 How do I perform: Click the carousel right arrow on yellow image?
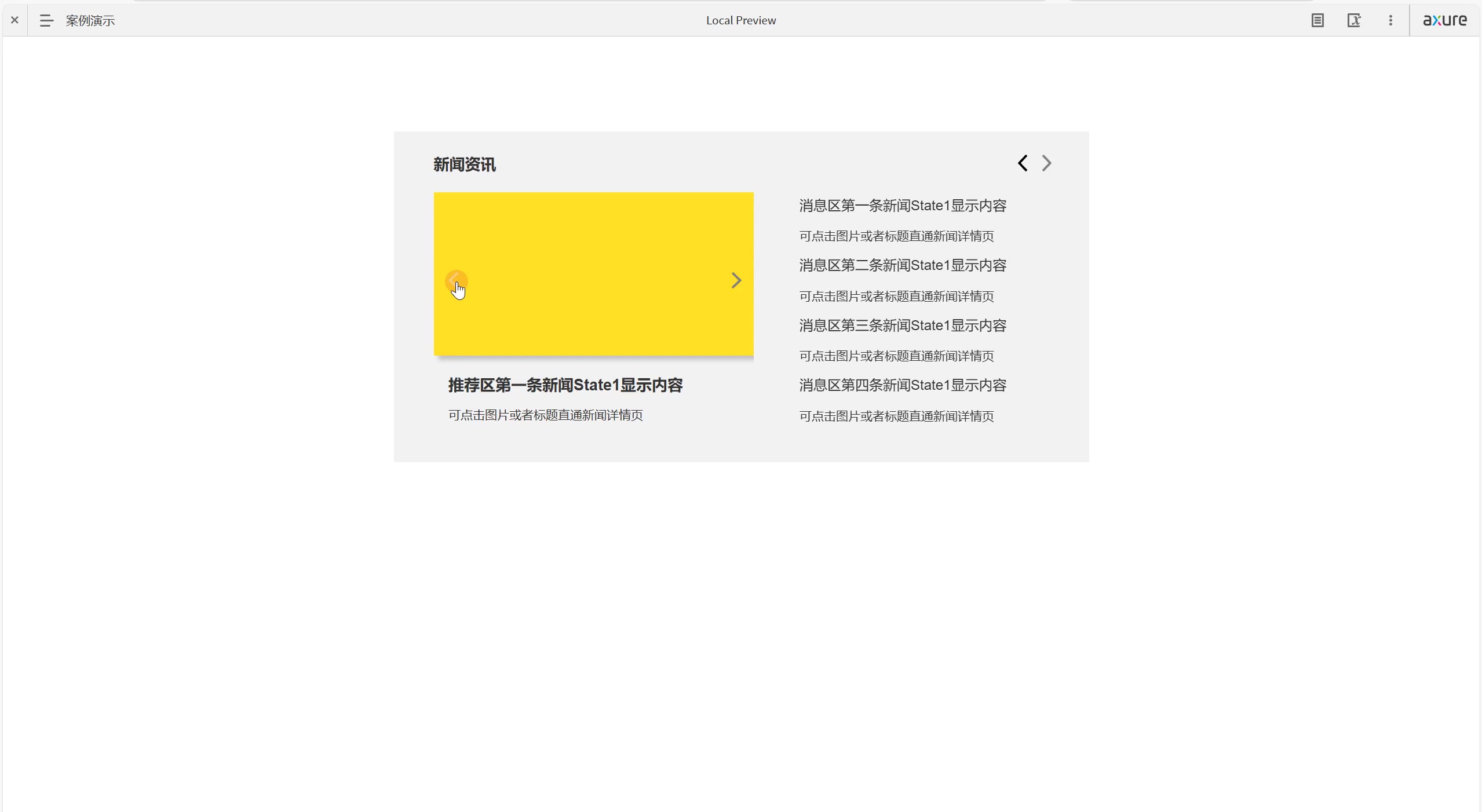click(x=736, y=281)
